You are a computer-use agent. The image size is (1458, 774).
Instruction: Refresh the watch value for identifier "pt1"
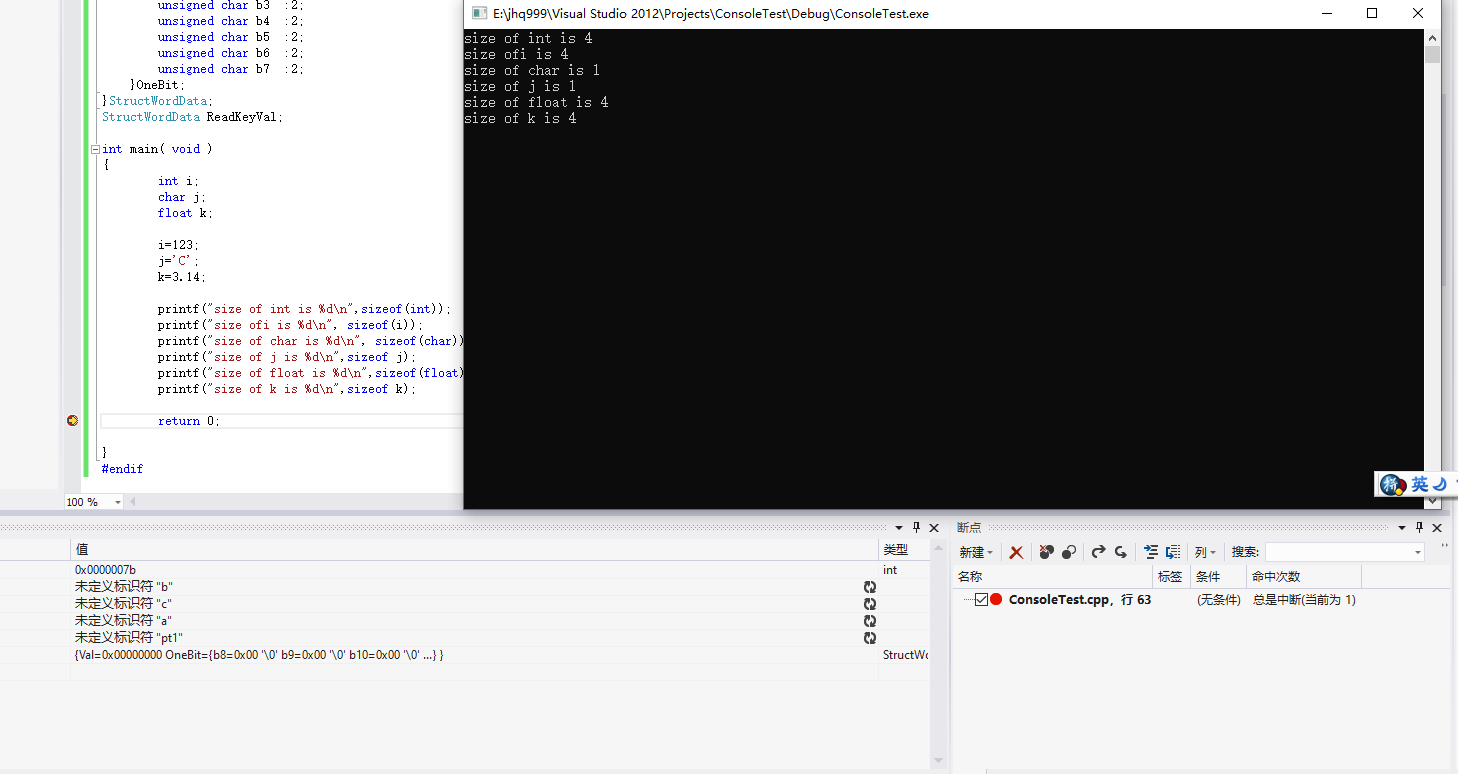click(x=870, y=638)
